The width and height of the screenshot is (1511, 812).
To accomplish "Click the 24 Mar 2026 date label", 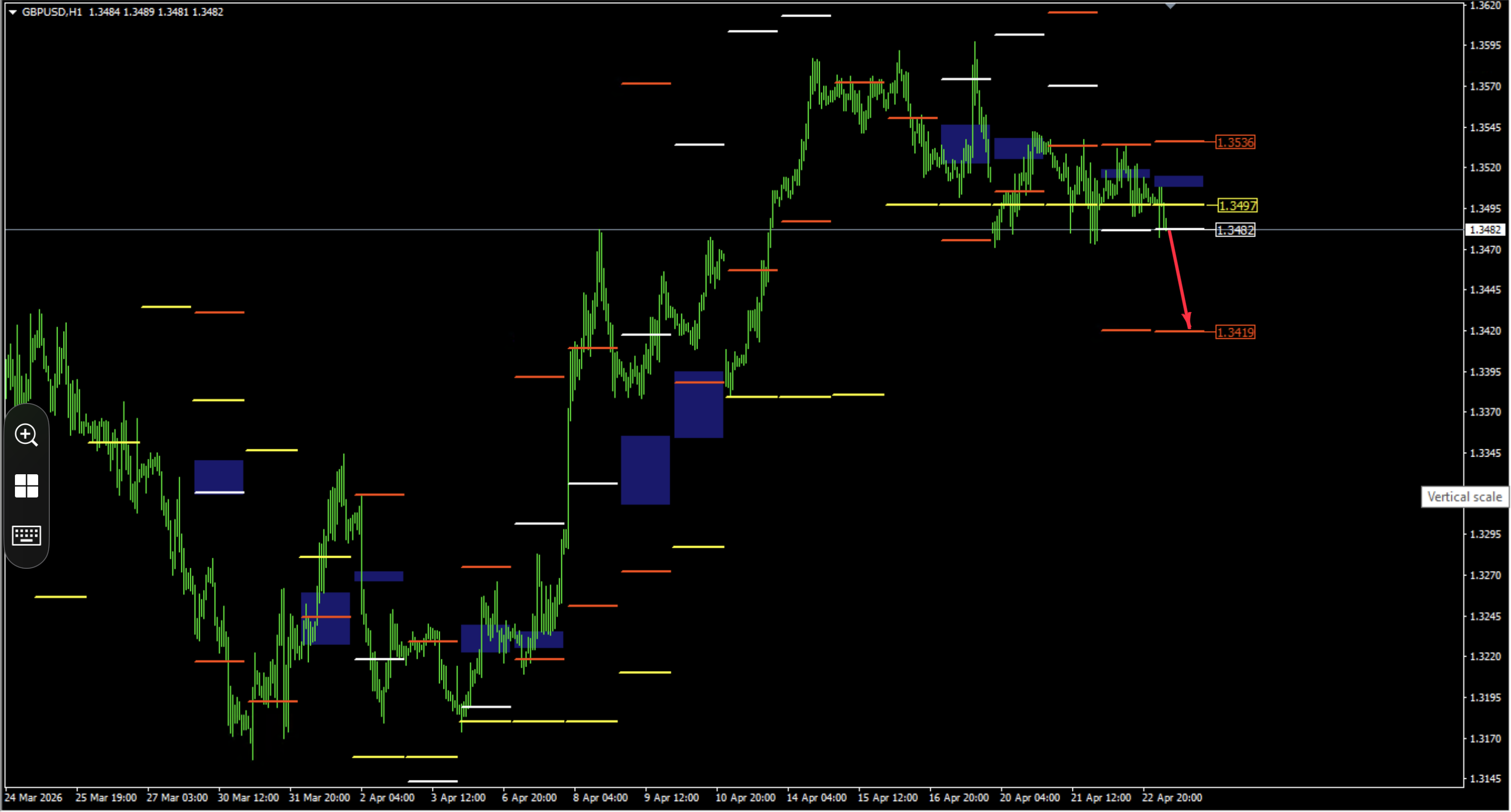I will (x=33, y=799).
